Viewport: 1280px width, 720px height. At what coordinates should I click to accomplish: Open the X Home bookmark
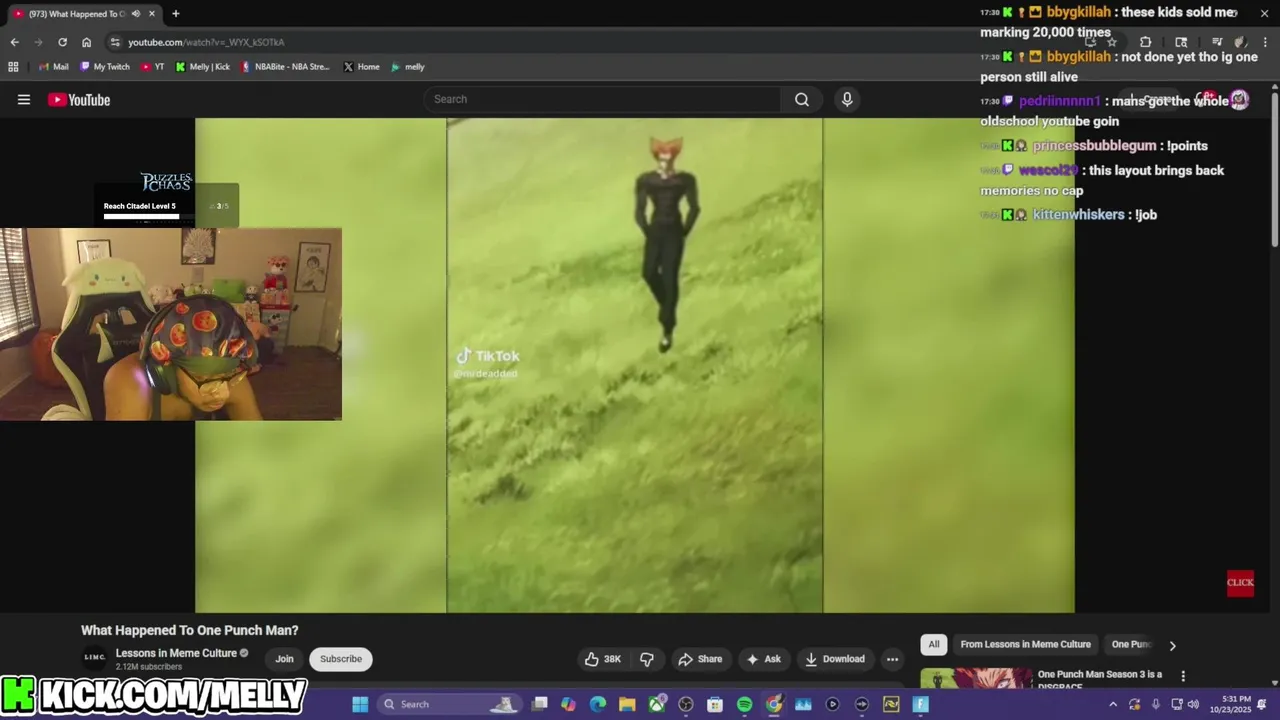click(361, 67)
